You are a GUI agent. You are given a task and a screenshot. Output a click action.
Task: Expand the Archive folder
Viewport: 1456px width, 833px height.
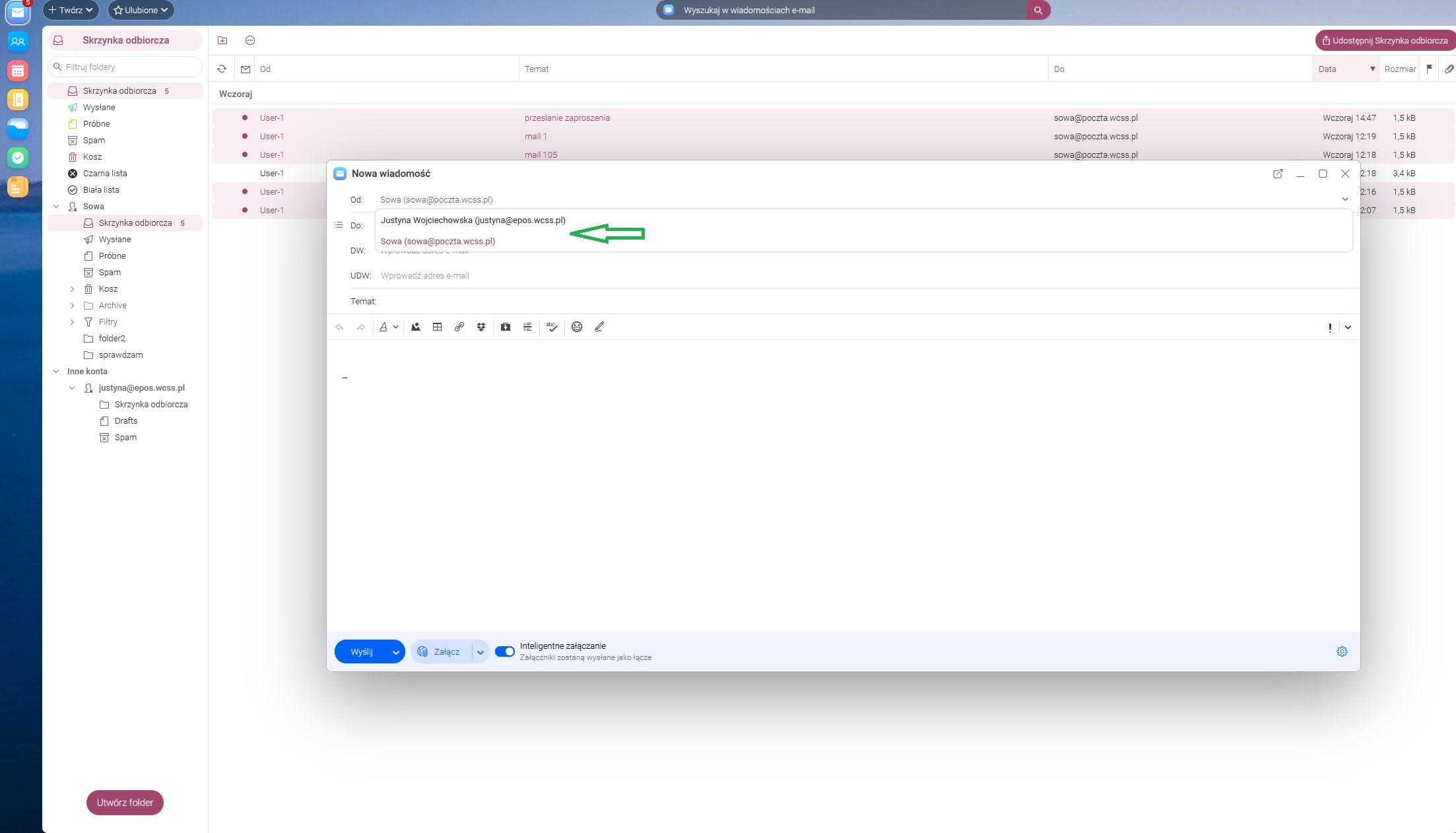click(x=73, y=306)
